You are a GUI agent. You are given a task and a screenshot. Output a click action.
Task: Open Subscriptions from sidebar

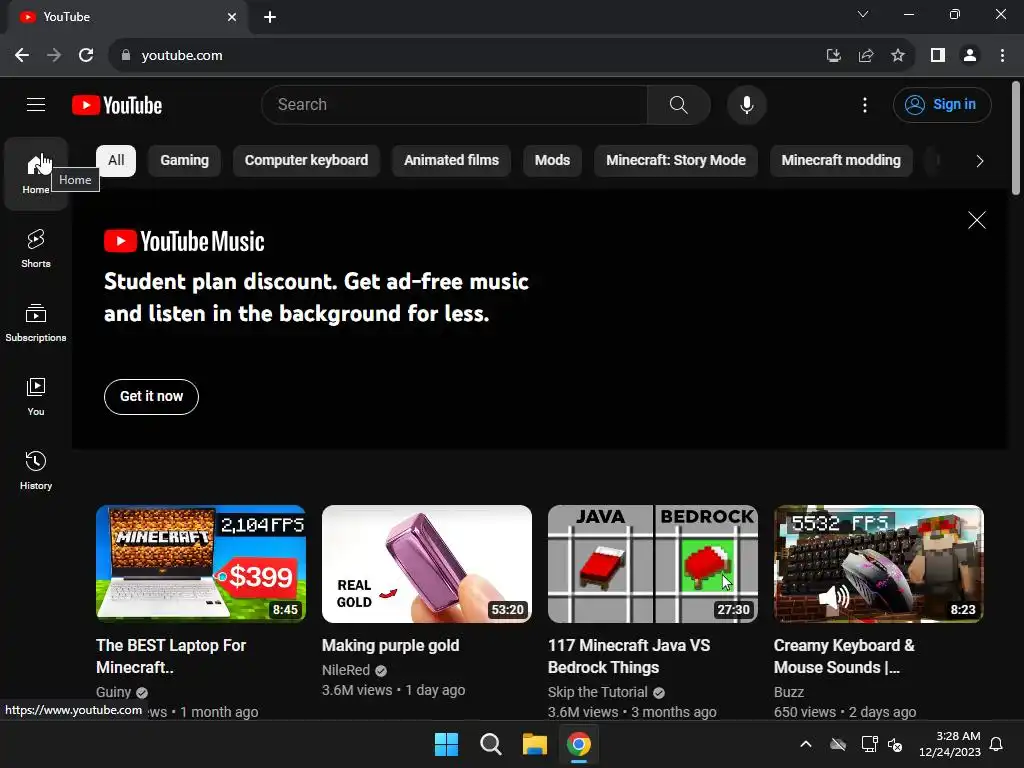click(36, 323)
